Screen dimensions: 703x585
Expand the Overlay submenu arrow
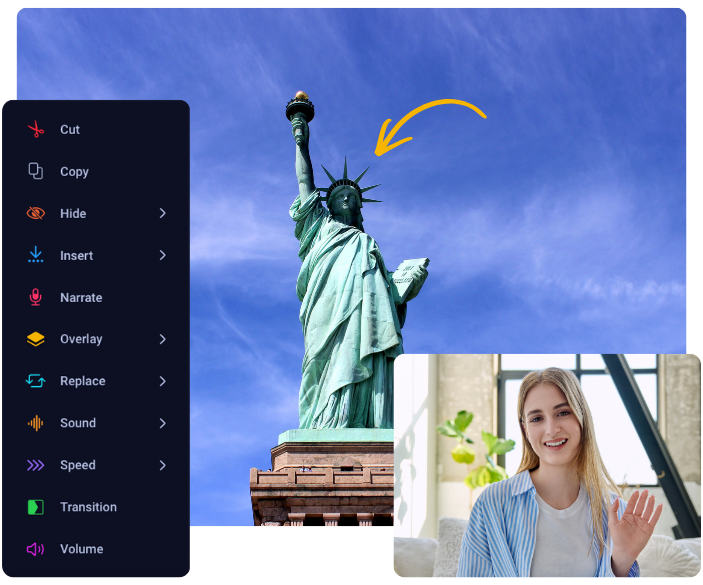(x=162, y=339)
